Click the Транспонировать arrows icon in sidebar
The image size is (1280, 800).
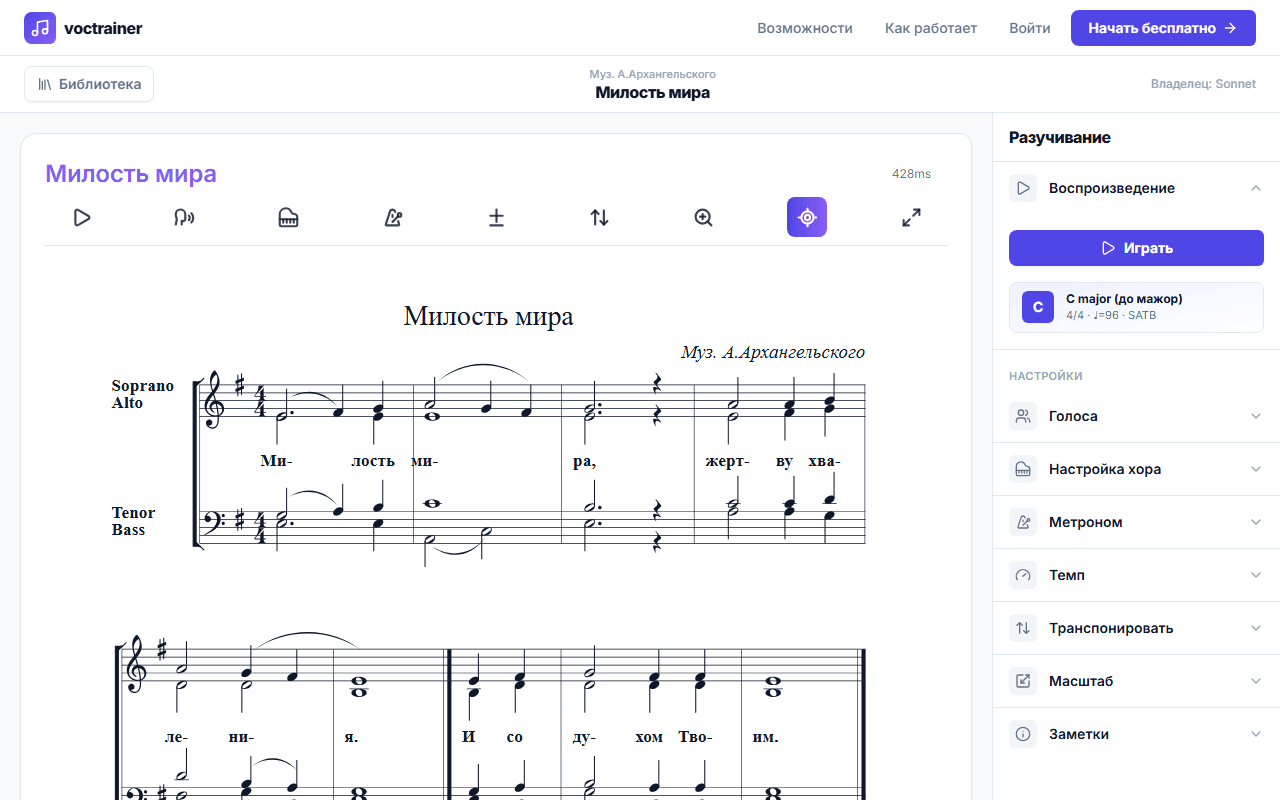click(1023, 628)
